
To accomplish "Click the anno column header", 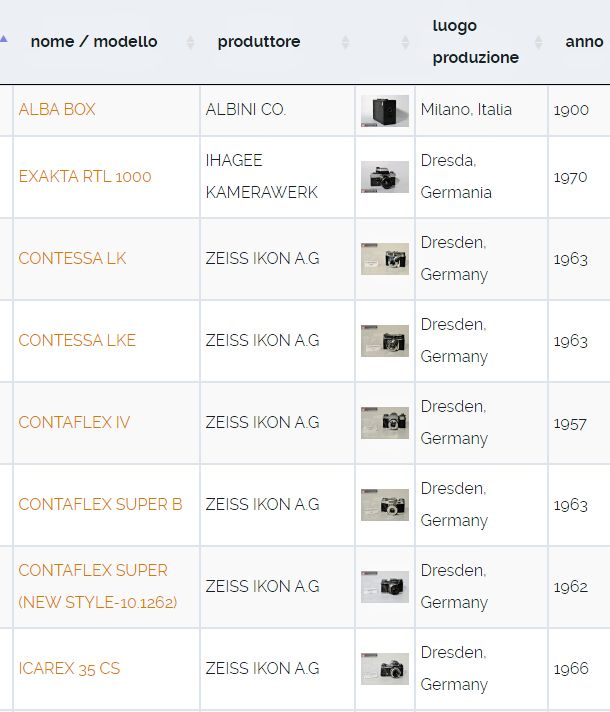I will [x=584, y=42].
